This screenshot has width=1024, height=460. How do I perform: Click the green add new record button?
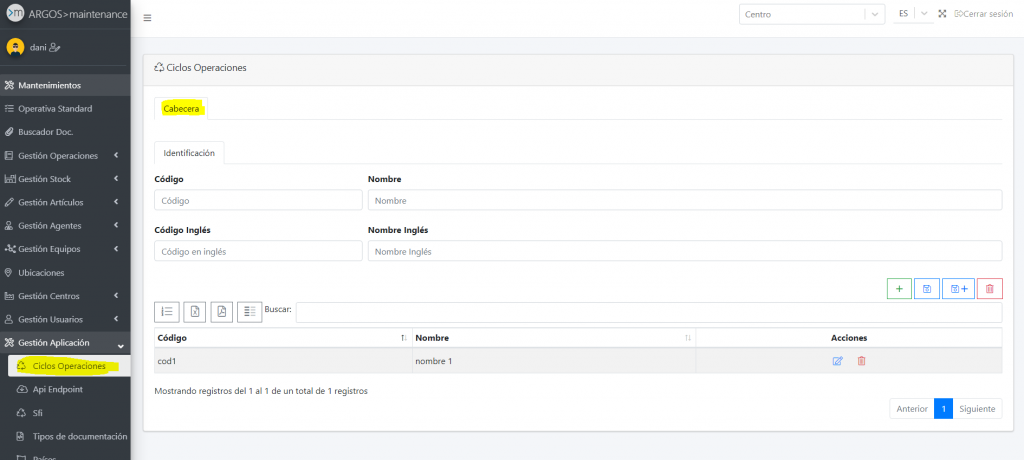tap(899, 289)
